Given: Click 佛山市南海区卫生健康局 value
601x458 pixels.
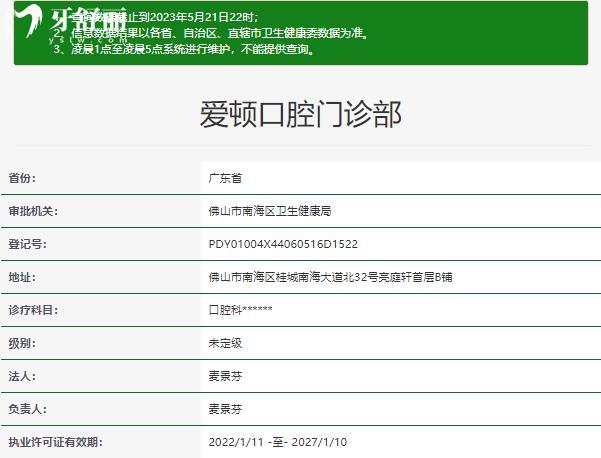Looking at the screenshot, I should 270,211.
